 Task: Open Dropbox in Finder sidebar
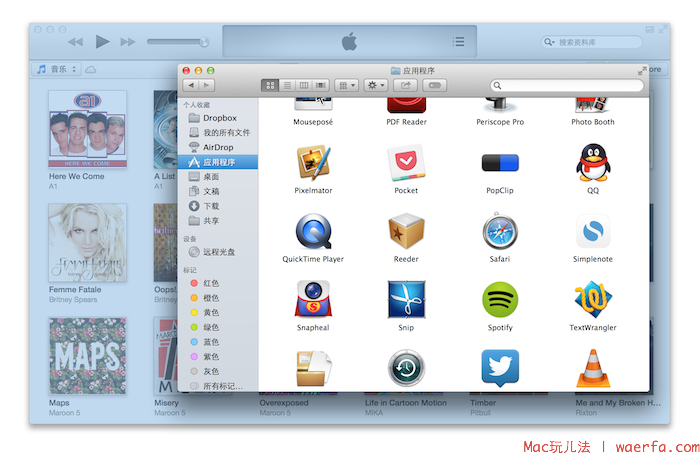click(218, 118)
